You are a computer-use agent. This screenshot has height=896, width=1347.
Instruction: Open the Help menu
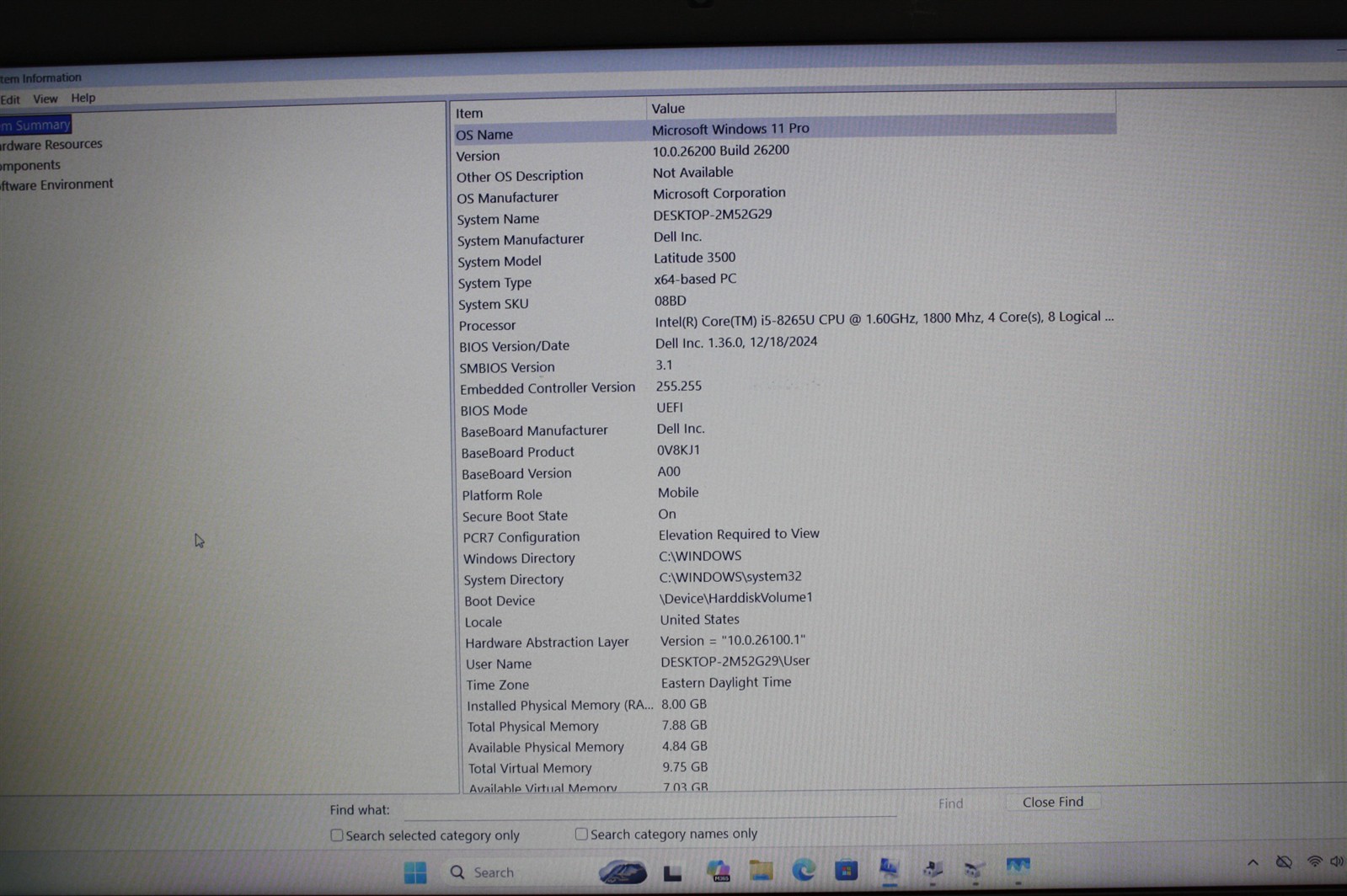[x=83, y=98]
